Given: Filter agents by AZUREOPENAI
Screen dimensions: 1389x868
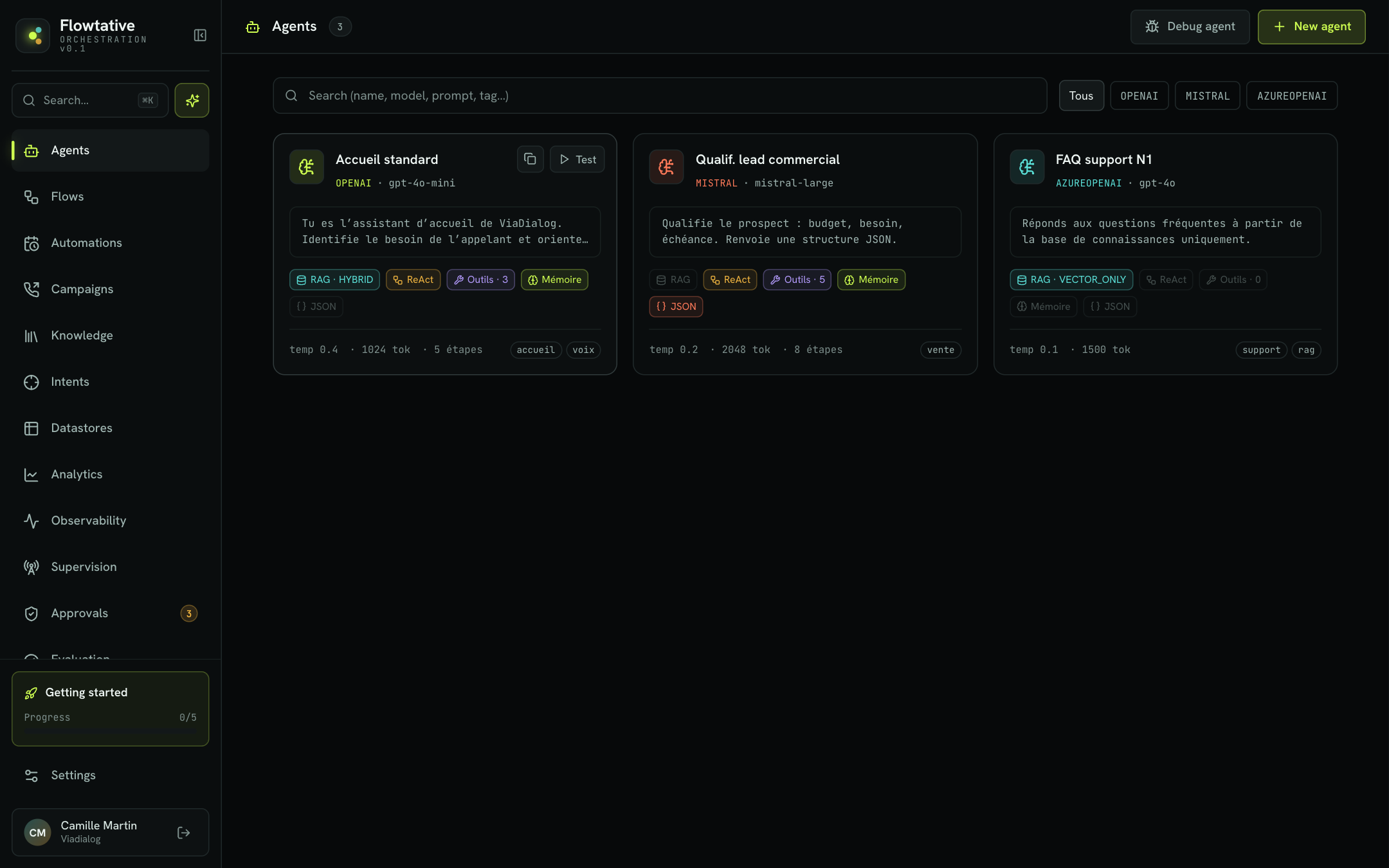Looking at the screenshot, I should [1291, 95].
